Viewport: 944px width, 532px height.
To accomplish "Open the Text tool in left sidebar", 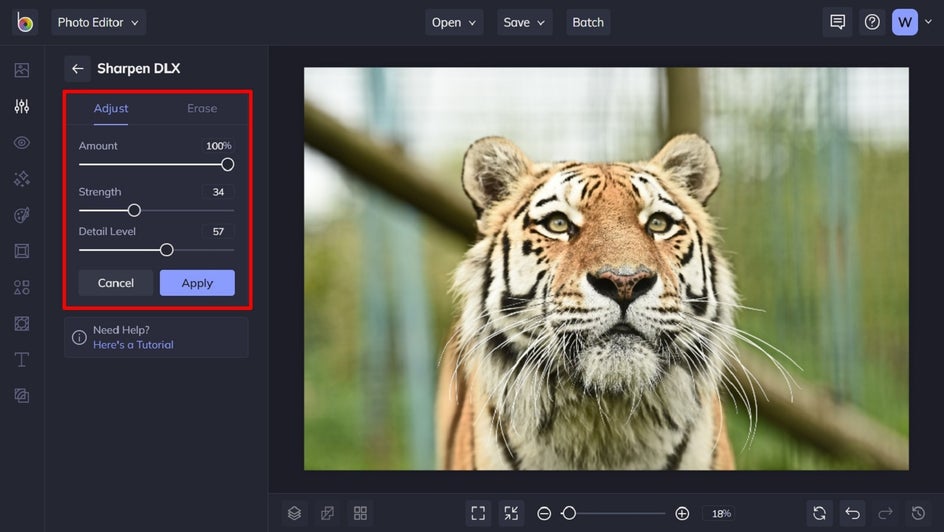I will click(22, 359).
